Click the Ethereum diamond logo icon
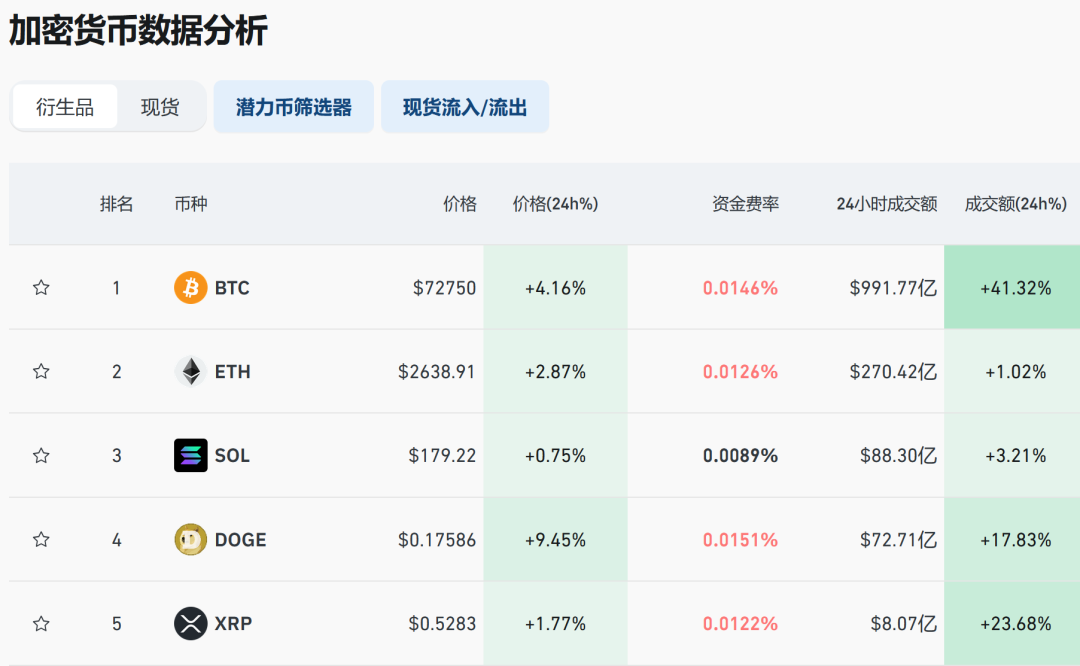Viewport: 1080px width, 666px height. pos(190,372)
